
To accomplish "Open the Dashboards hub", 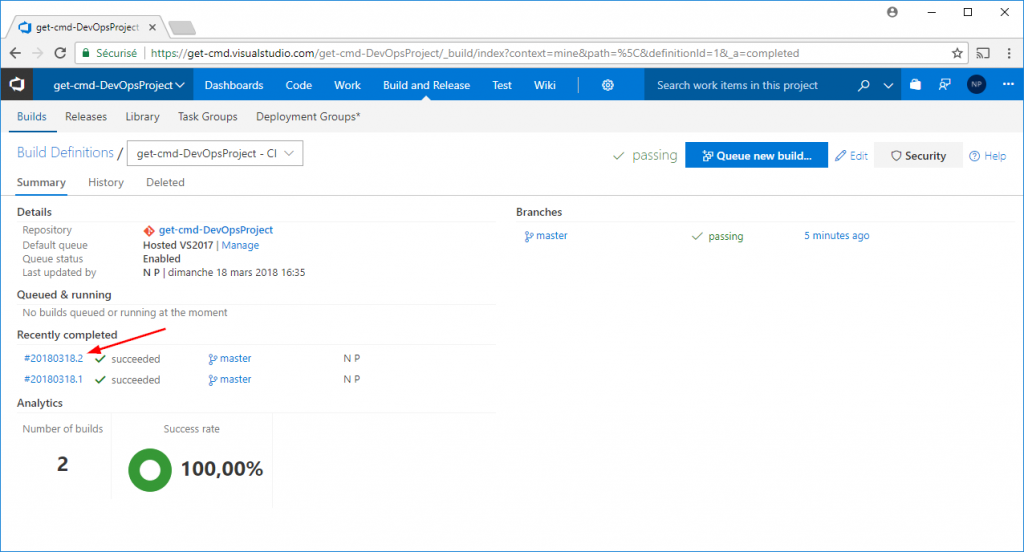I will point(234,85).
